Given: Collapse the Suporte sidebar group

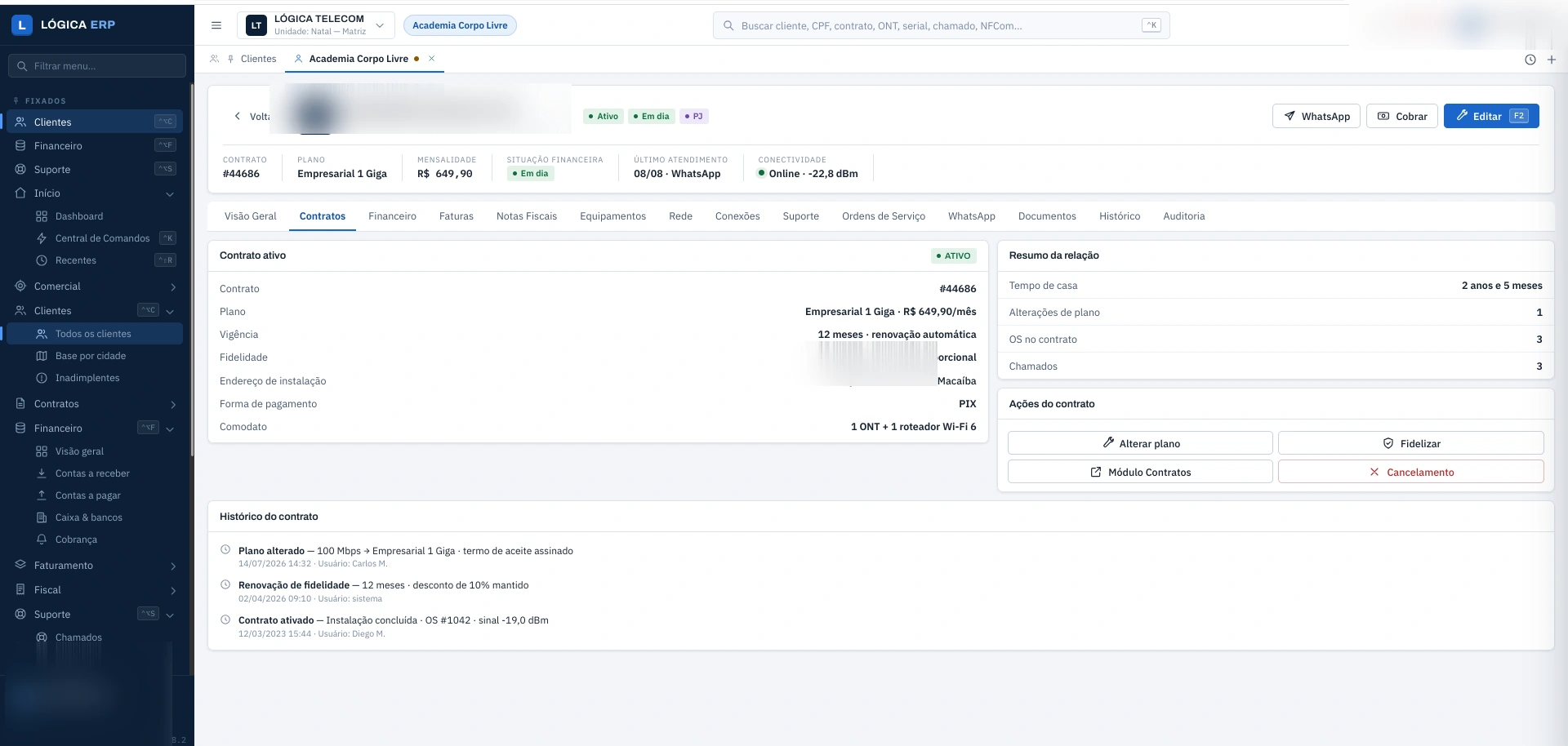Looking at the screenshot, I should 95,615.
